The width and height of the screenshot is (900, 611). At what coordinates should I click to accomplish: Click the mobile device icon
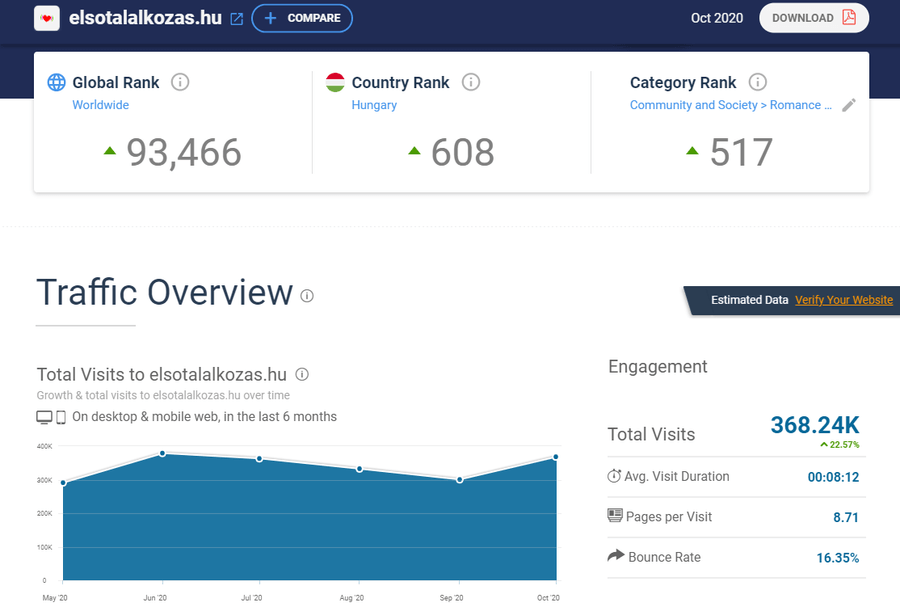coord(61,417)
